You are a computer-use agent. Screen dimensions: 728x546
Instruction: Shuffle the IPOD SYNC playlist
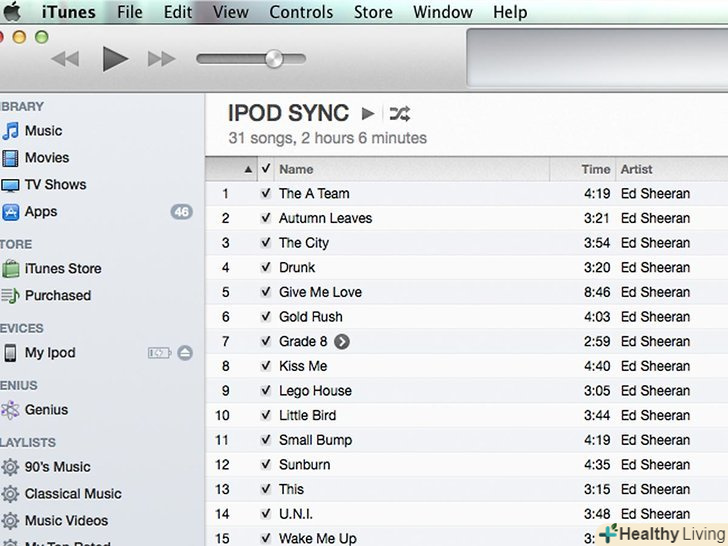click(399, 113)
